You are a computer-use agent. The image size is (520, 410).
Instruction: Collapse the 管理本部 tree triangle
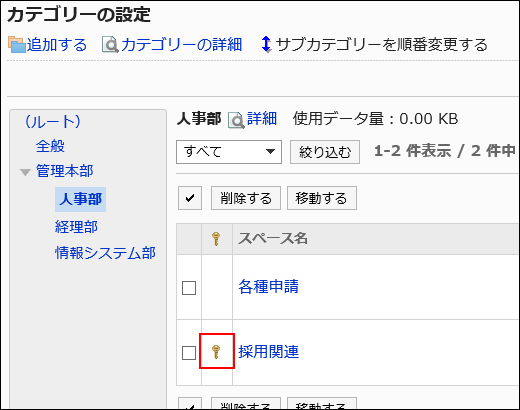25,172
